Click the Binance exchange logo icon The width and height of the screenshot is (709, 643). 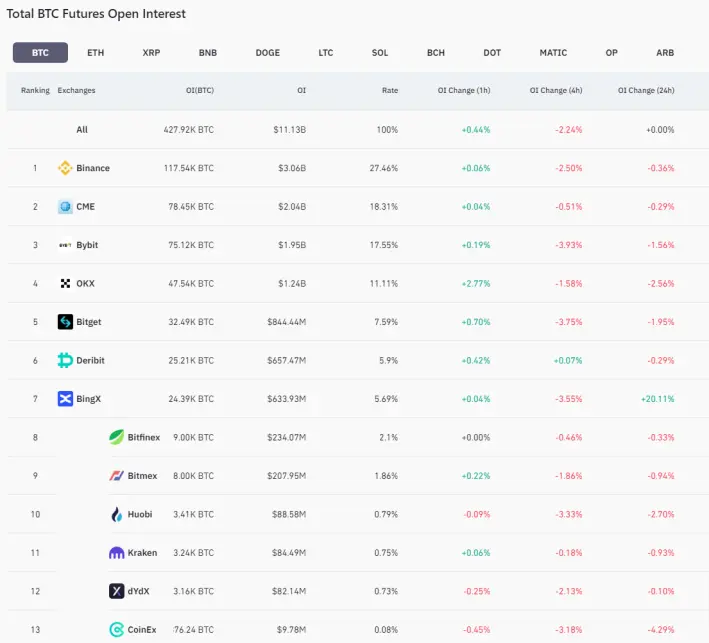(65, 168)
